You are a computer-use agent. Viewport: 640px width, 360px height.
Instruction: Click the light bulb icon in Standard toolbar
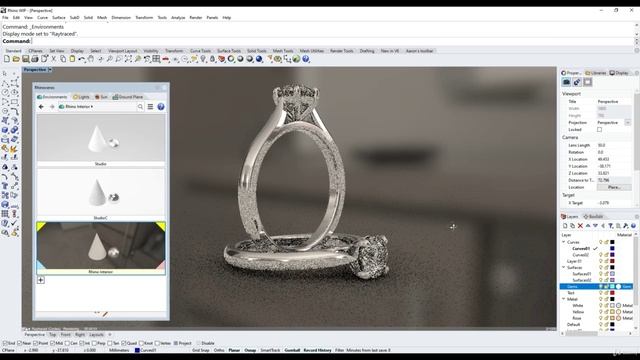click(x=203, y=59)
